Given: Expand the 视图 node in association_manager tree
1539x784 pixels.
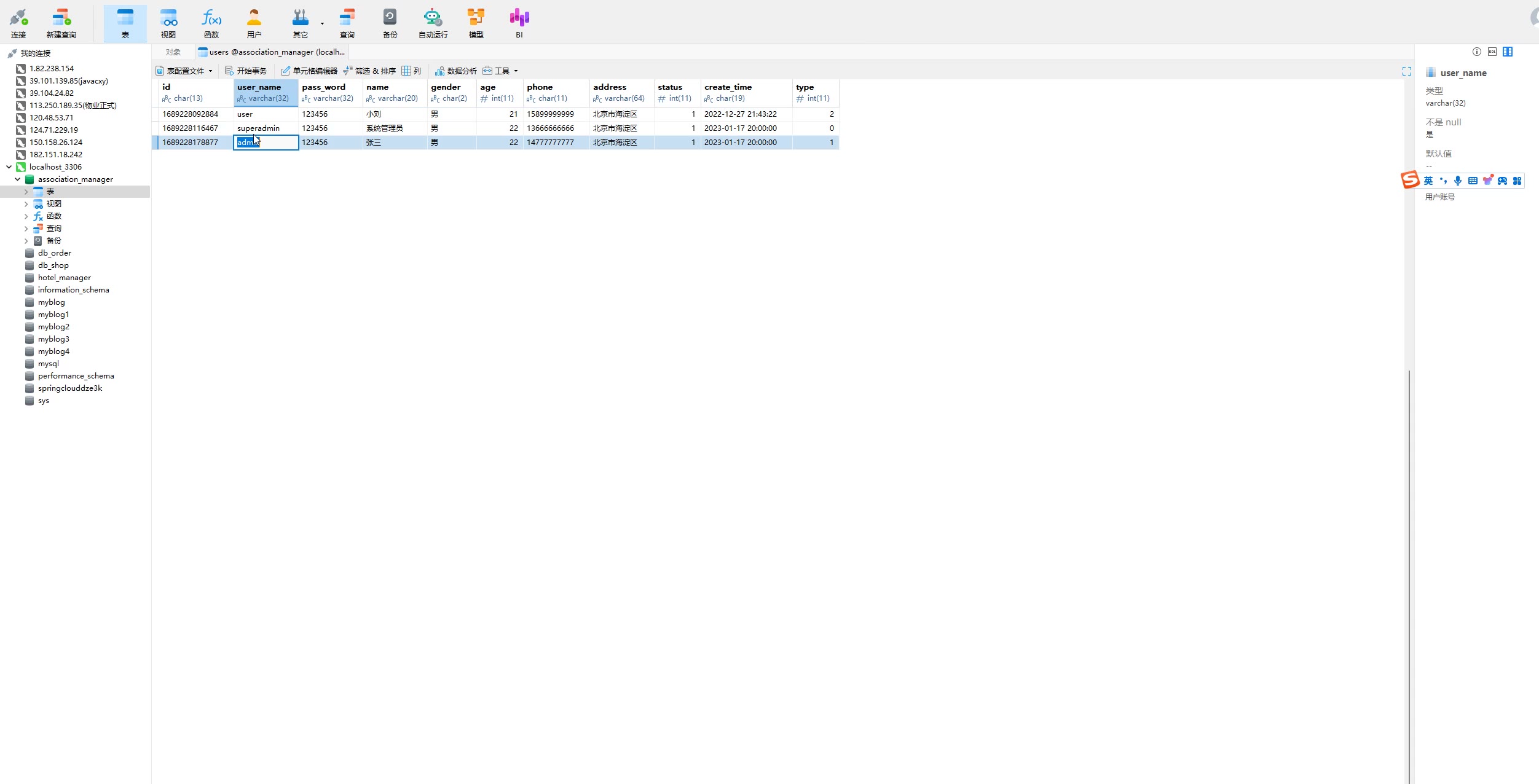Looking at the screenshot, I should [x=26, y=204].
